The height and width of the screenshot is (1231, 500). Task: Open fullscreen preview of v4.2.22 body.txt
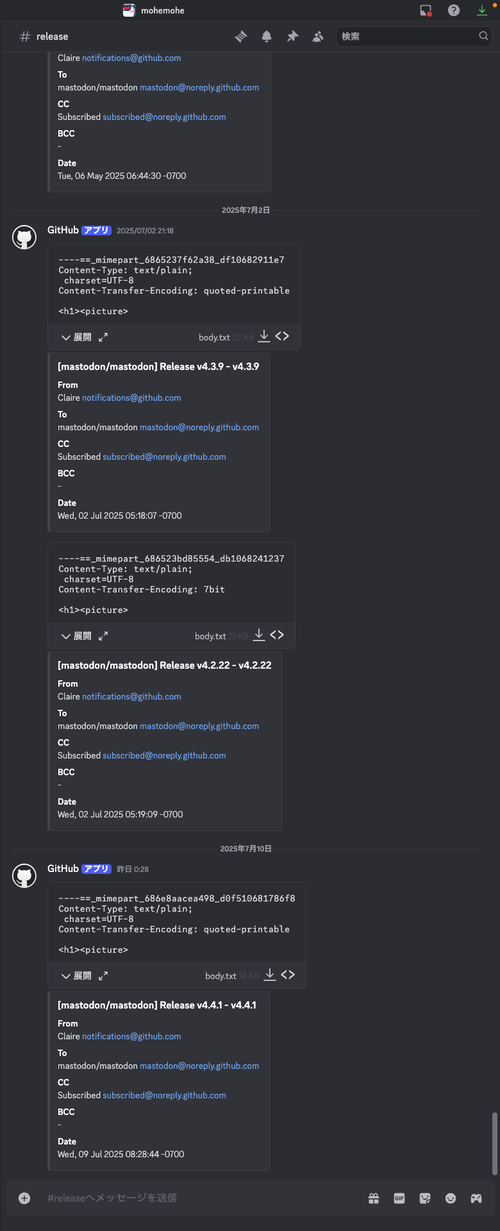103,635
